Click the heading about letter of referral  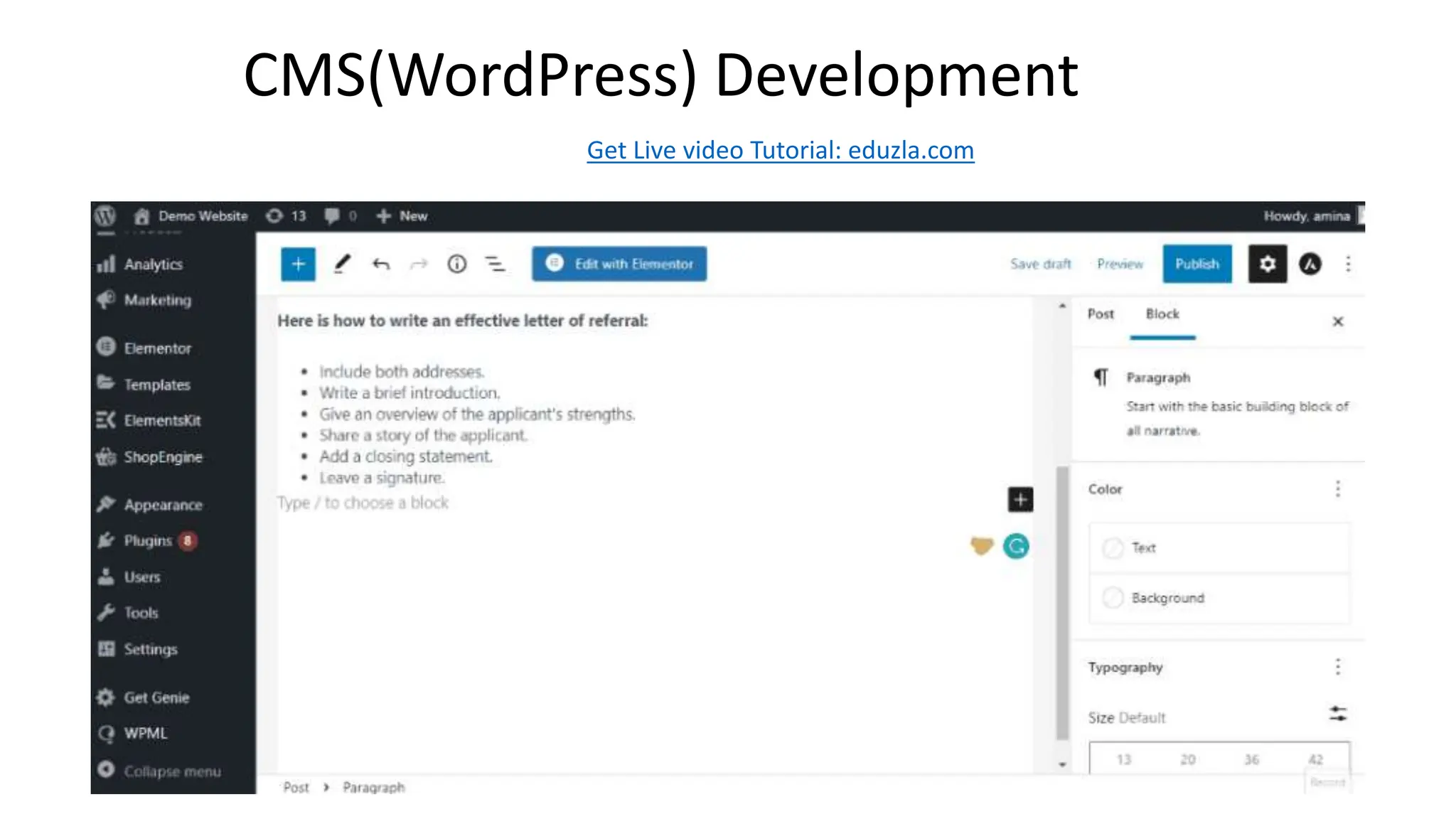[x=463, y=321]
